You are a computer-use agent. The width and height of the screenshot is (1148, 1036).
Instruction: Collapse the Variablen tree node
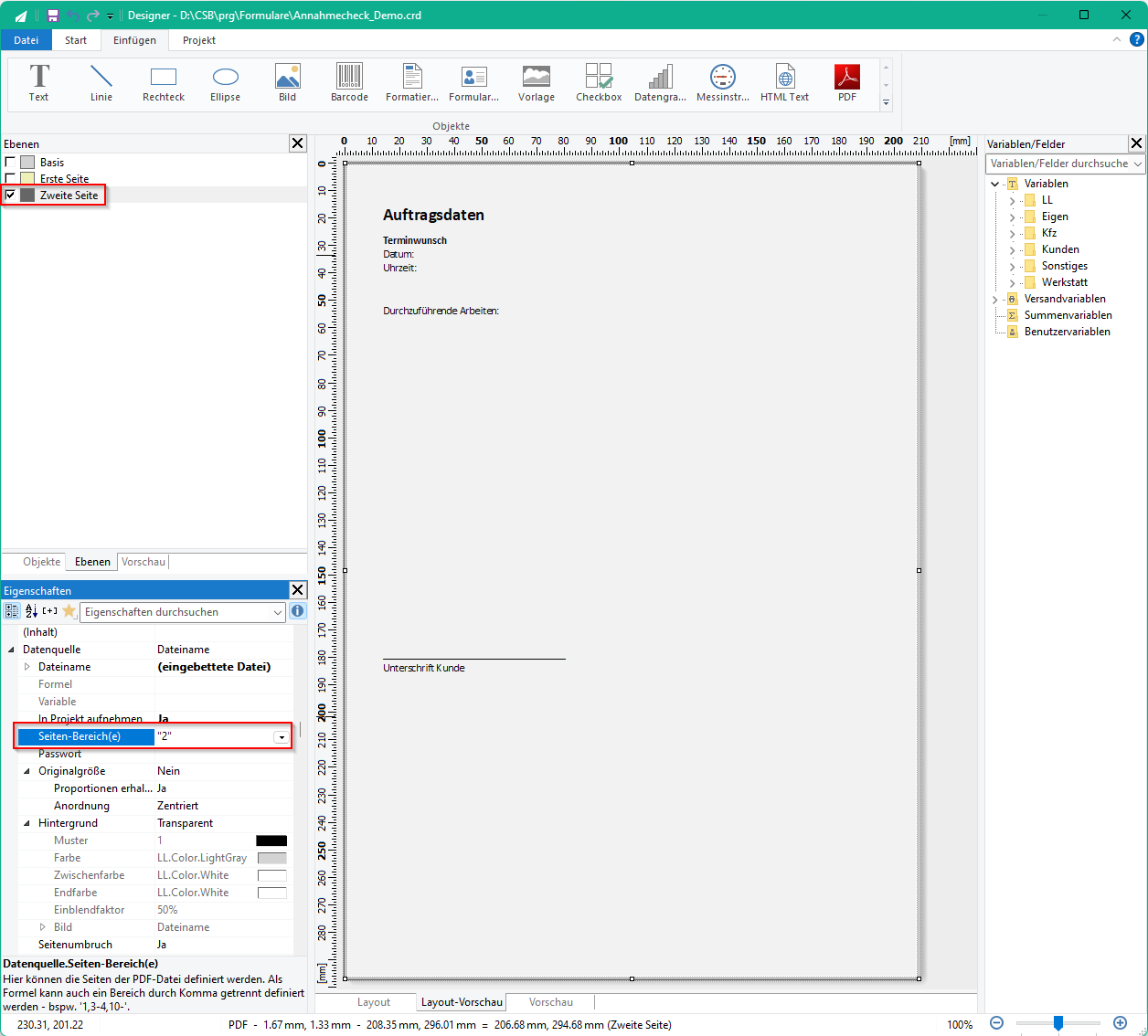995,184
